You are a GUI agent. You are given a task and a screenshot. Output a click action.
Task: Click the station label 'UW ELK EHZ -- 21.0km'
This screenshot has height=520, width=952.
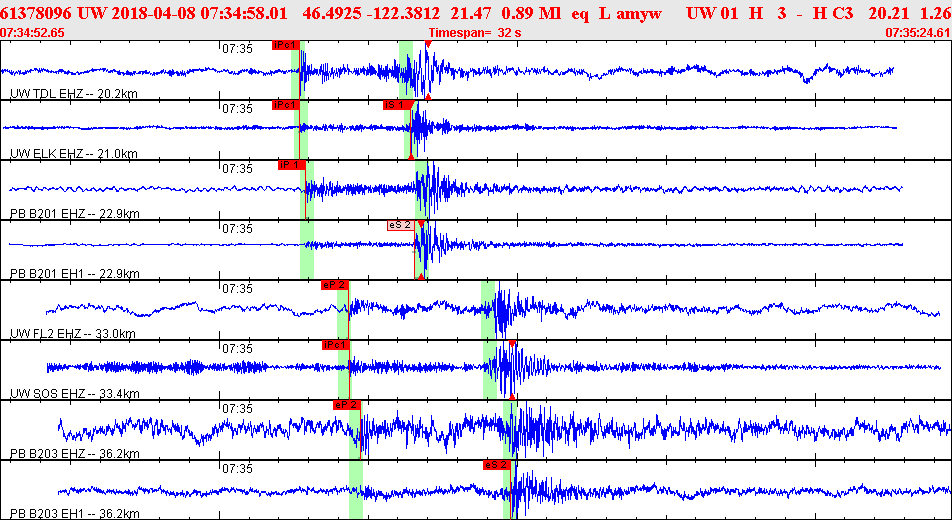pyautogui.click(x=74, y=154)
